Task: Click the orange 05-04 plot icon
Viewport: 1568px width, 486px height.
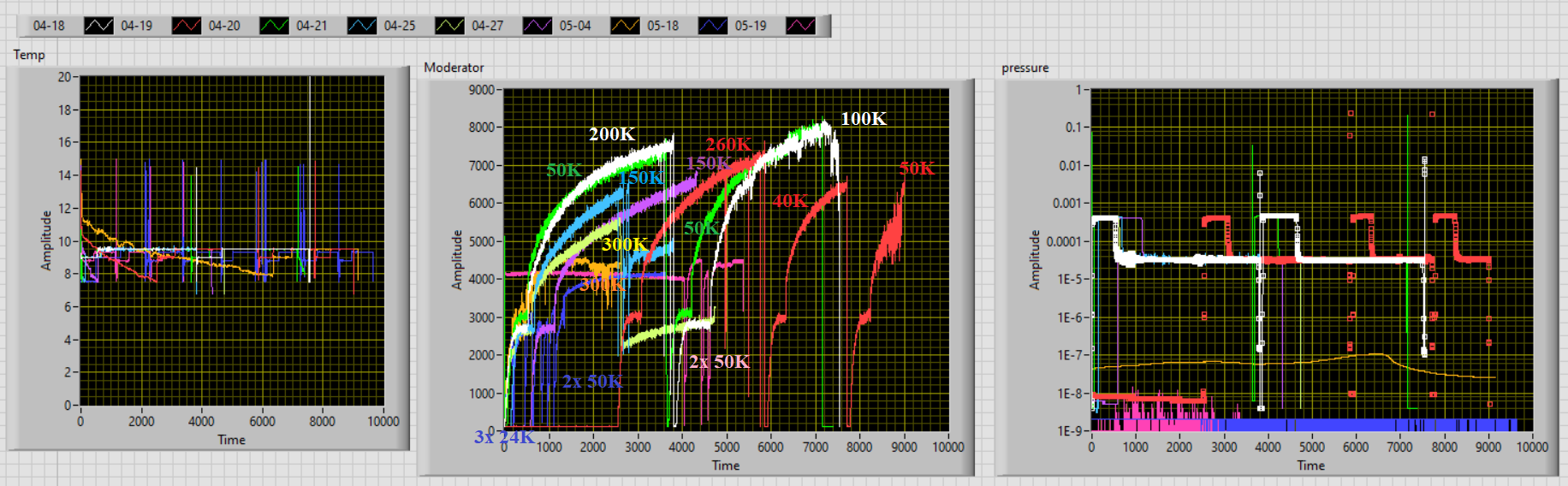Action: 625,26
